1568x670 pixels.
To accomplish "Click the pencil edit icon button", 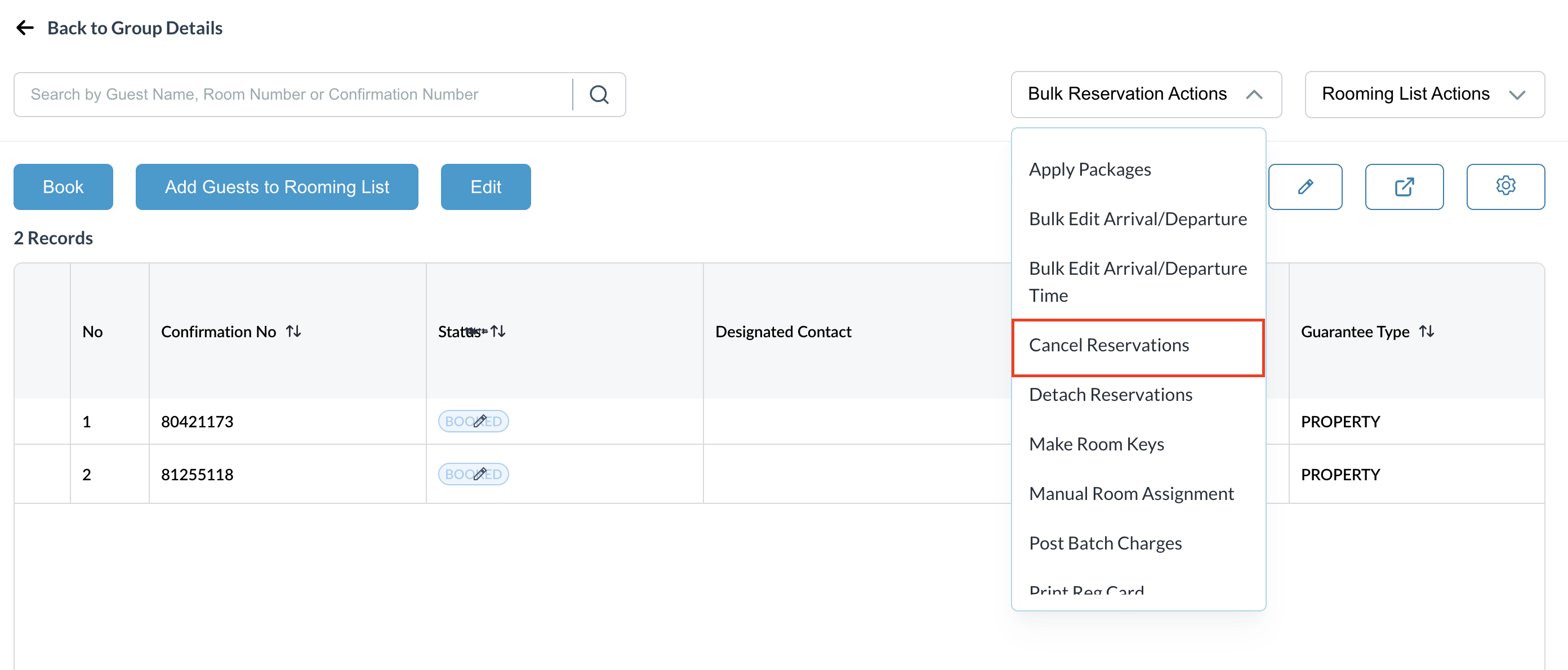I will [x=1305, y=187].
